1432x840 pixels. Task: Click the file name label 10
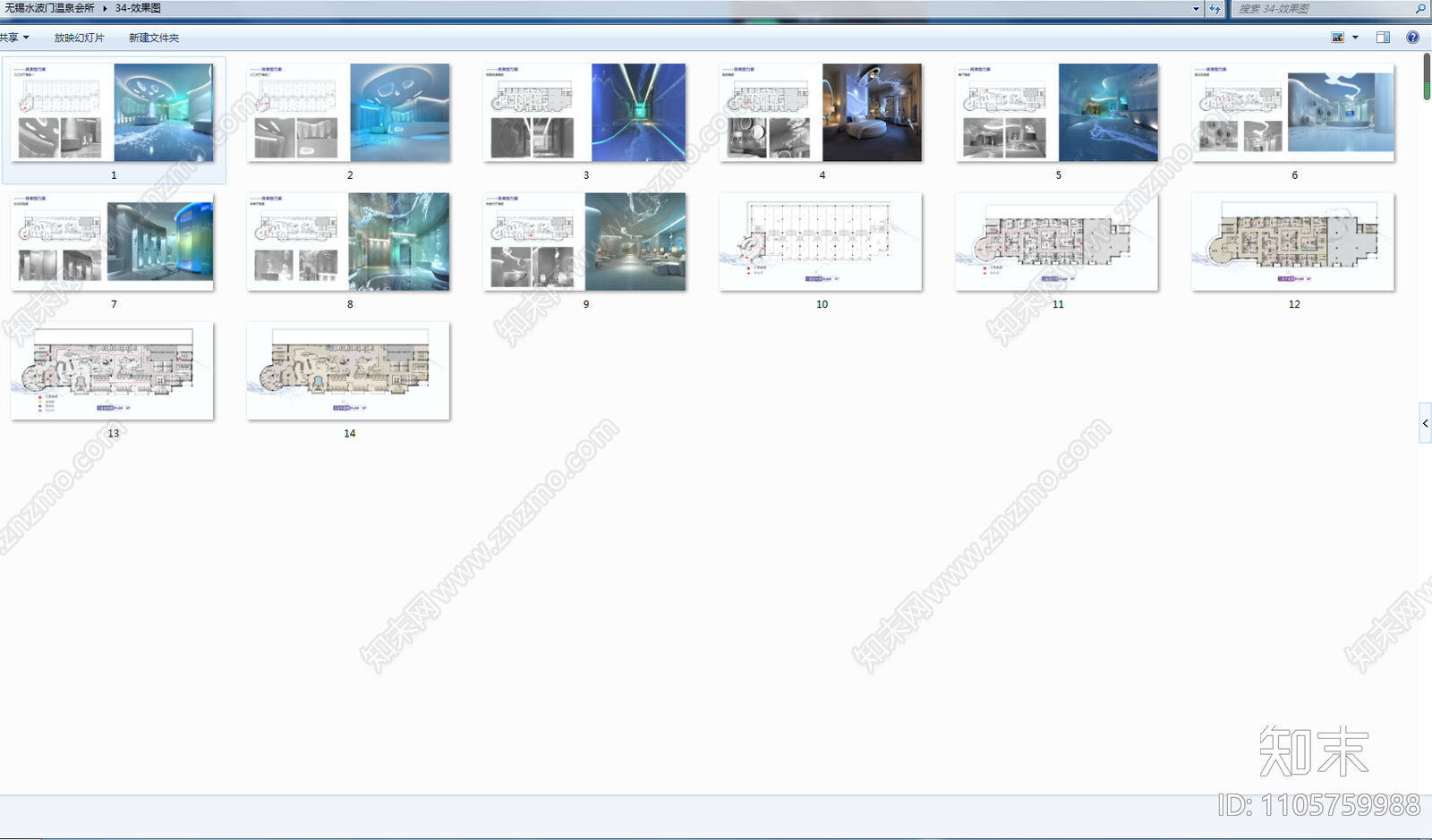tap(822, 304)
